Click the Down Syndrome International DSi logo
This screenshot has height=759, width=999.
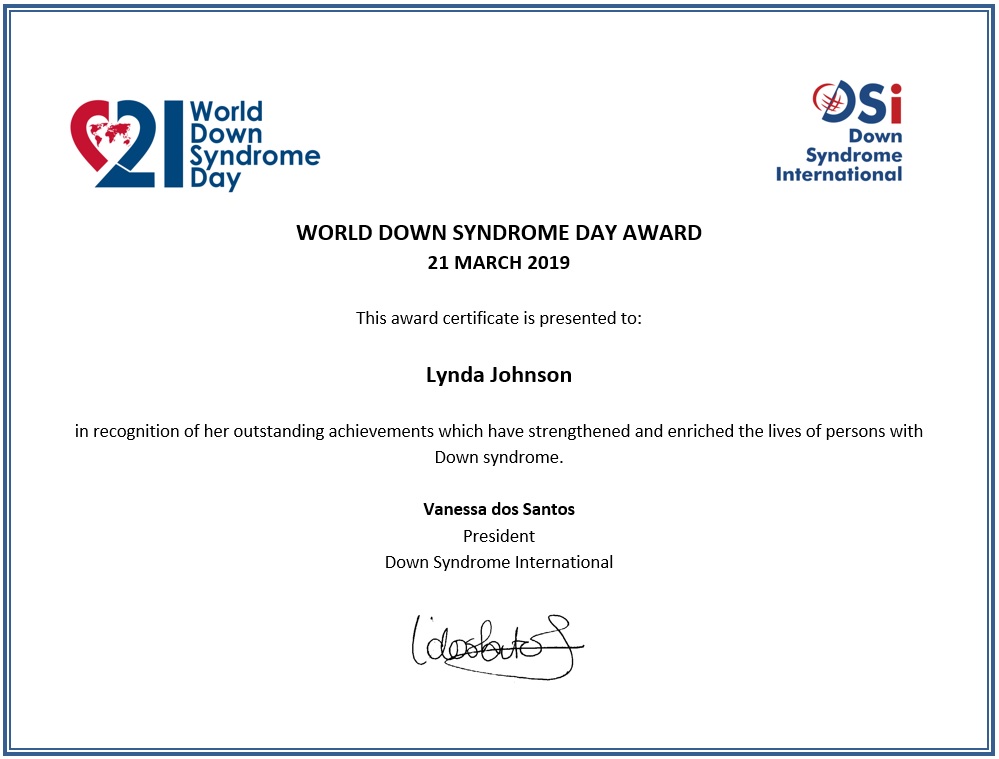(x=839, y=132)
